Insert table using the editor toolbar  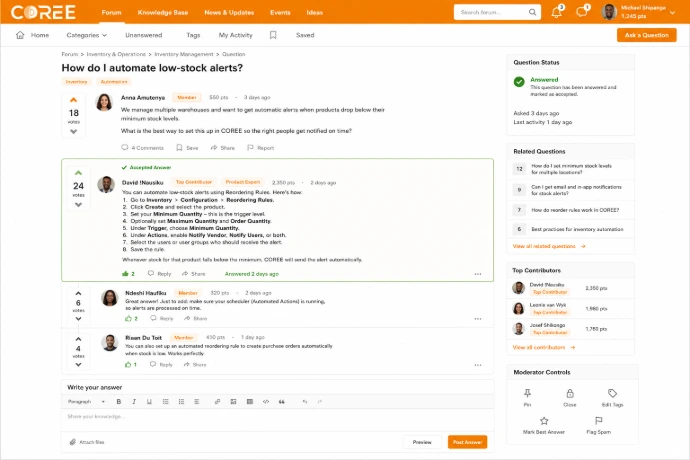coord(250,401)
